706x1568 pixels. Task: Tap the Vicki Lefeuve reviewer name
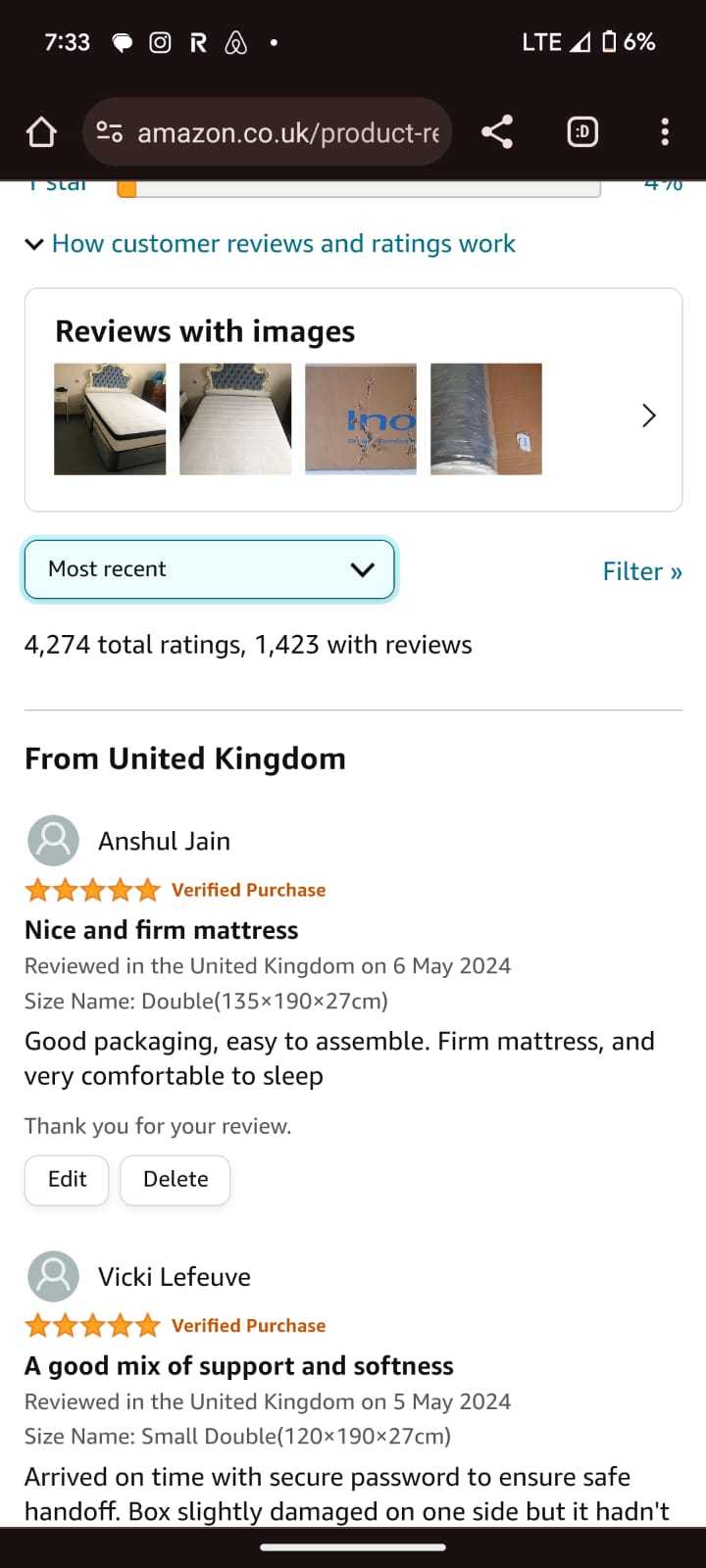click(x=175, y=1277)
